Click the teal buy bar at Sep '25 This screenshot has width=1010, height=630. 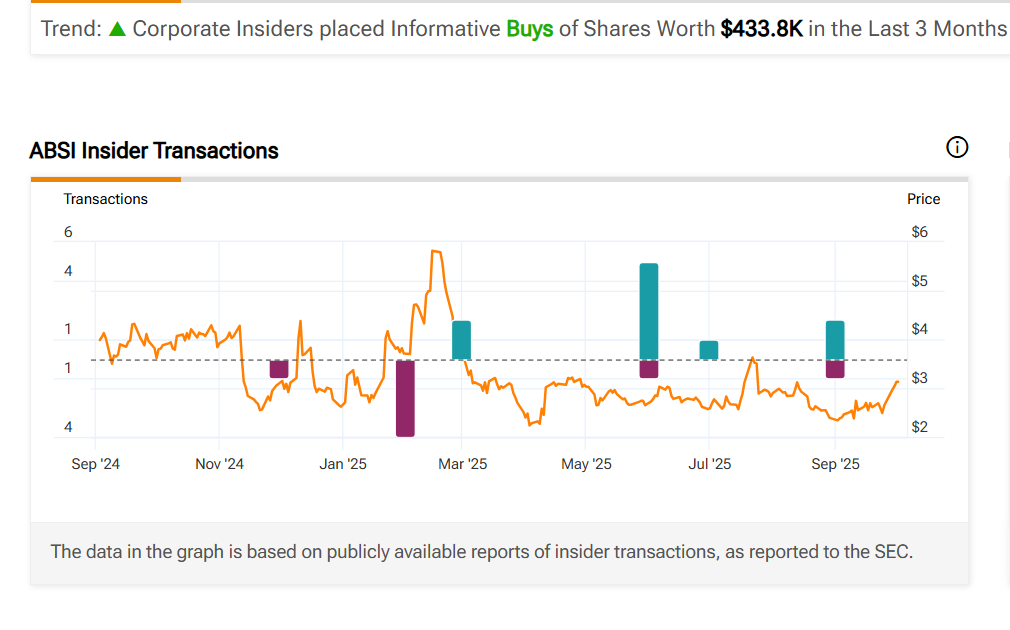click(x=835, y=340)
